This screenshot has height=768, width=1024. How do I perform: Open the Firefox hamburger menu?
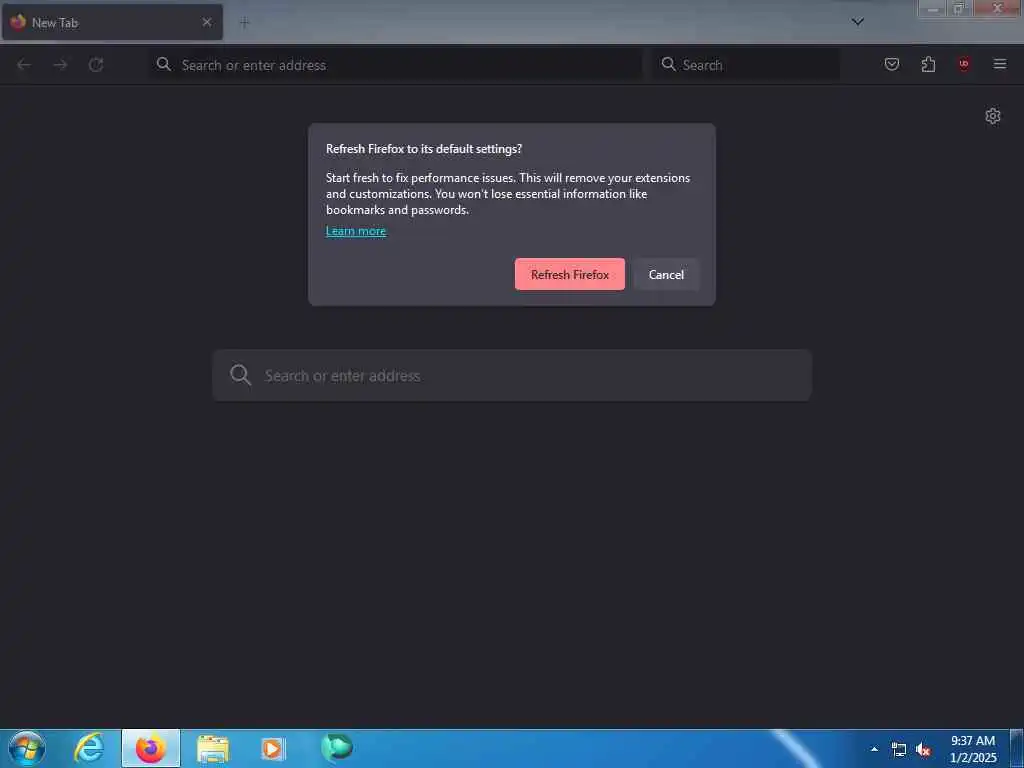(1000, 64)
